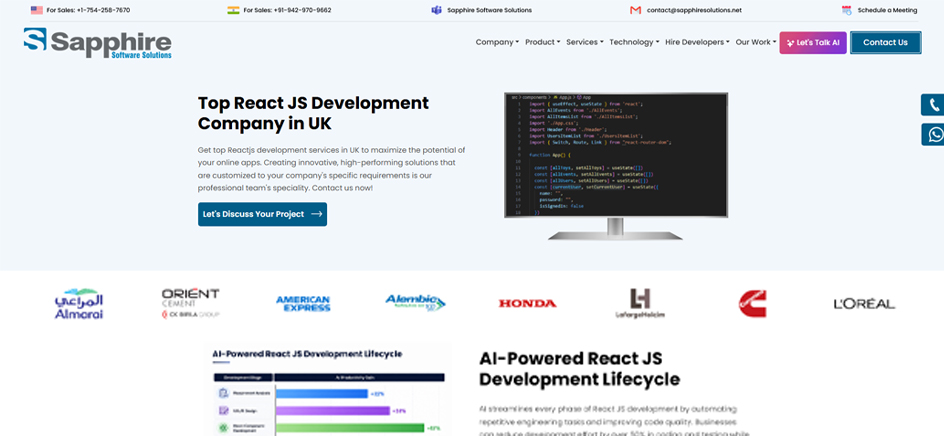
Task: Expand the Our Work menu
Action: pos(756,42)
